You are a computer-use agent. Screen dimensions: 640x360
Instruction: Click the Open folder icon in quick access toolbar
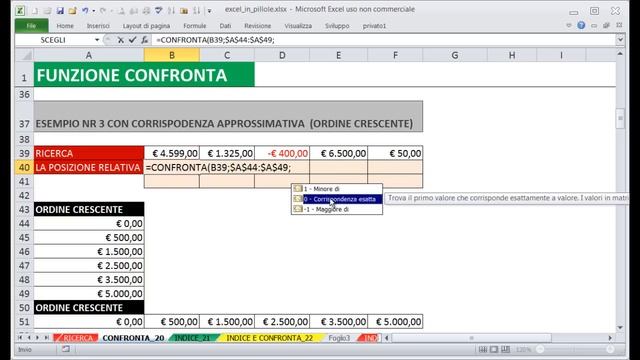coord(72,11)
